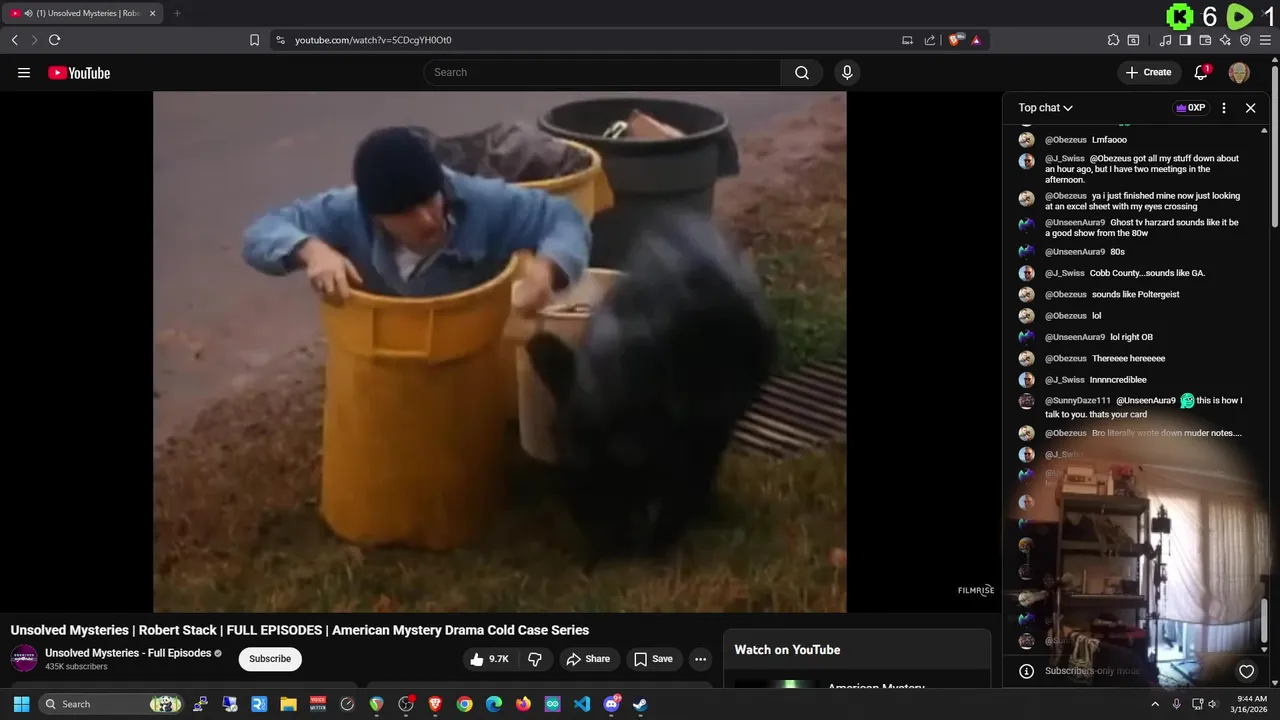Open the Brave Wallet icon

[x=1205, y=40]
